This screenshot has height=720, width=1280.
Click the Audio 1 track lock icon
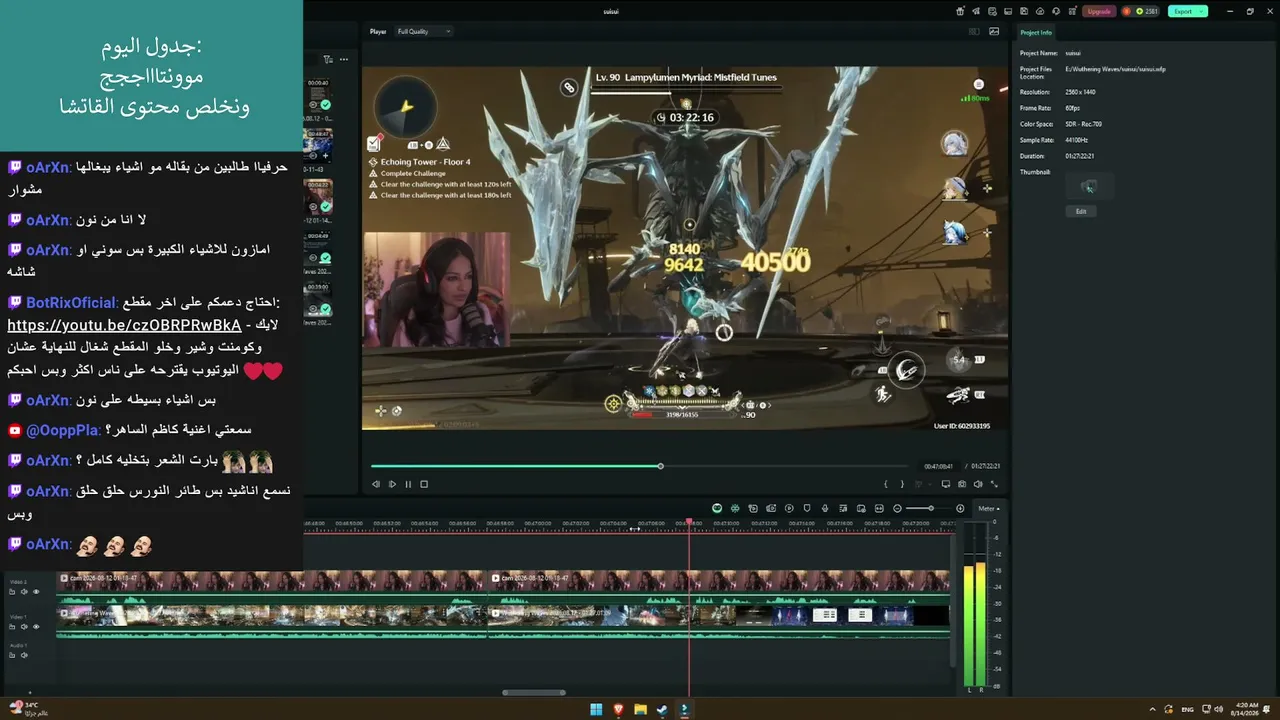[x=13, y=656]
